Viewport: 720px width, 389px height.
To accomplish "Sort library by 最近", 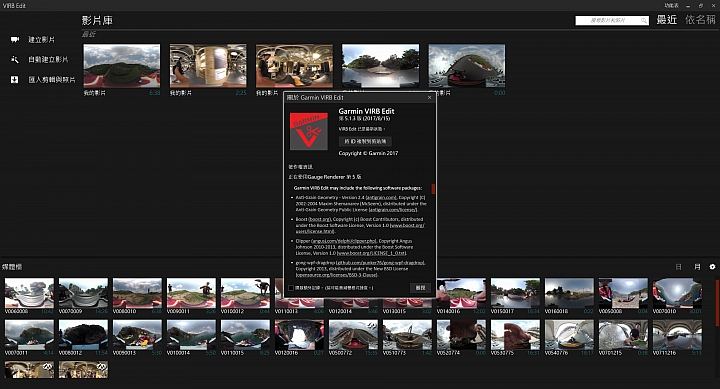I will (667, 20).
